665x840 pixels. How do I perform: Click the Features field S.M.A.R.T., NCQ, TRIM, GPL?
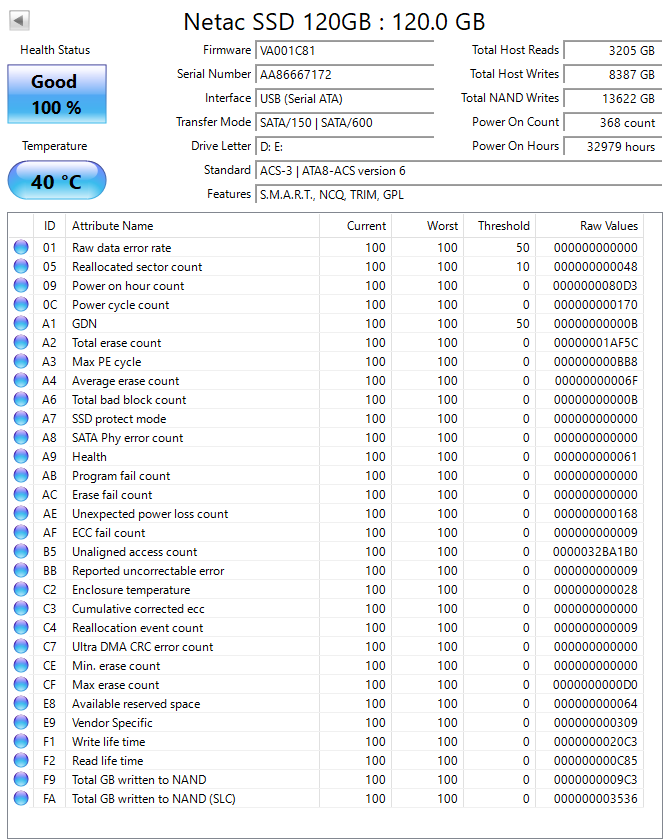(459, 195)
